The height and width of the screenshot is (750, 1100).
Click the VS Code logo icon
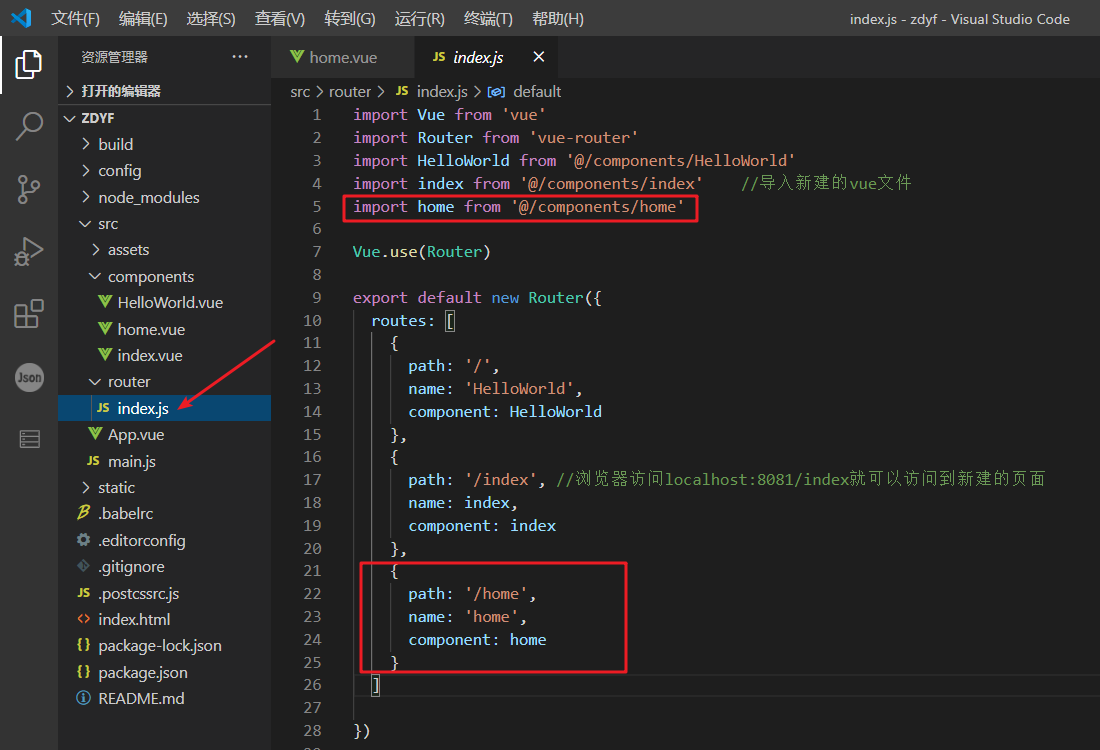point(21,18)
